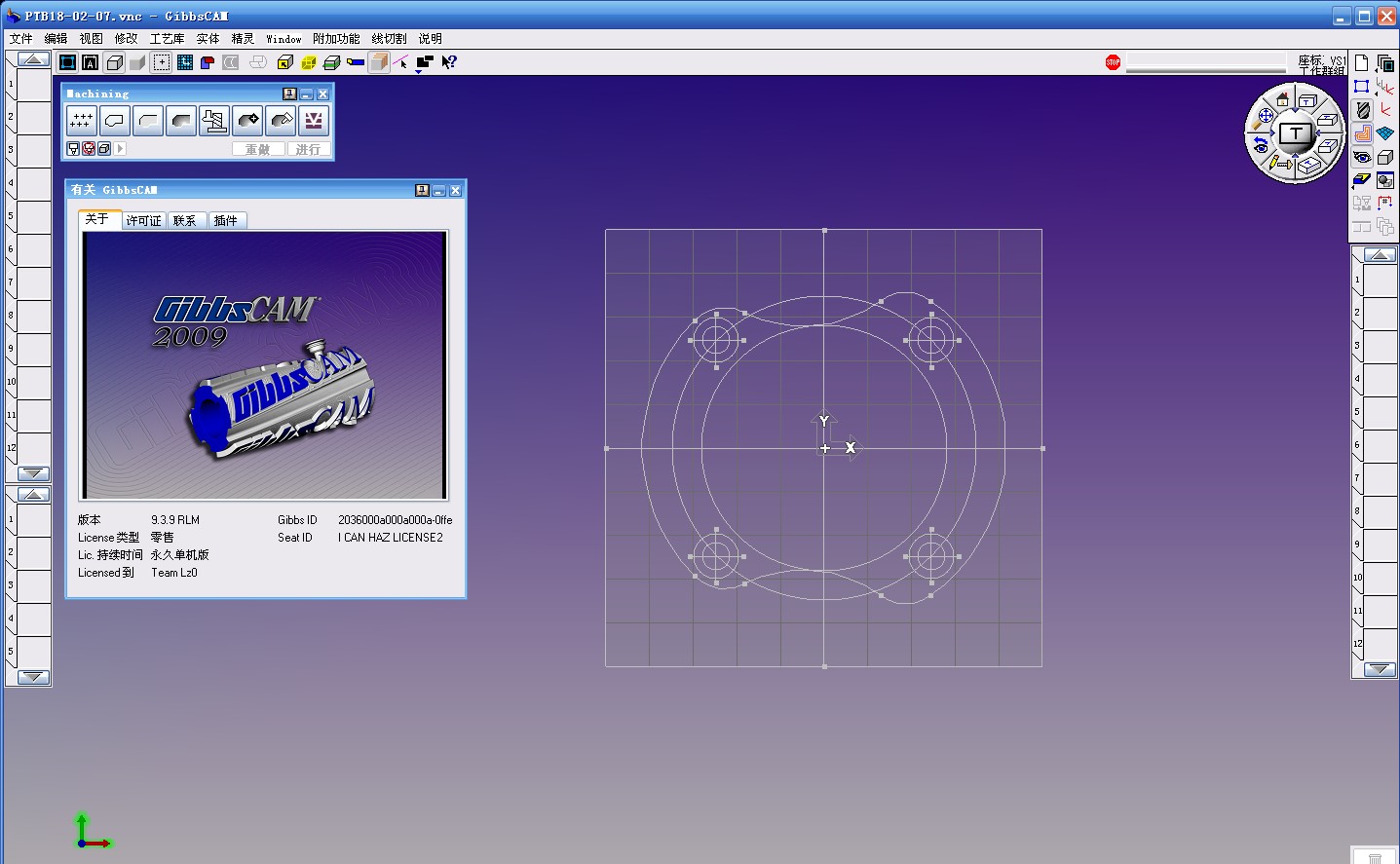Click the blue grid icon in top toolbar

click(x=184, y=62)
